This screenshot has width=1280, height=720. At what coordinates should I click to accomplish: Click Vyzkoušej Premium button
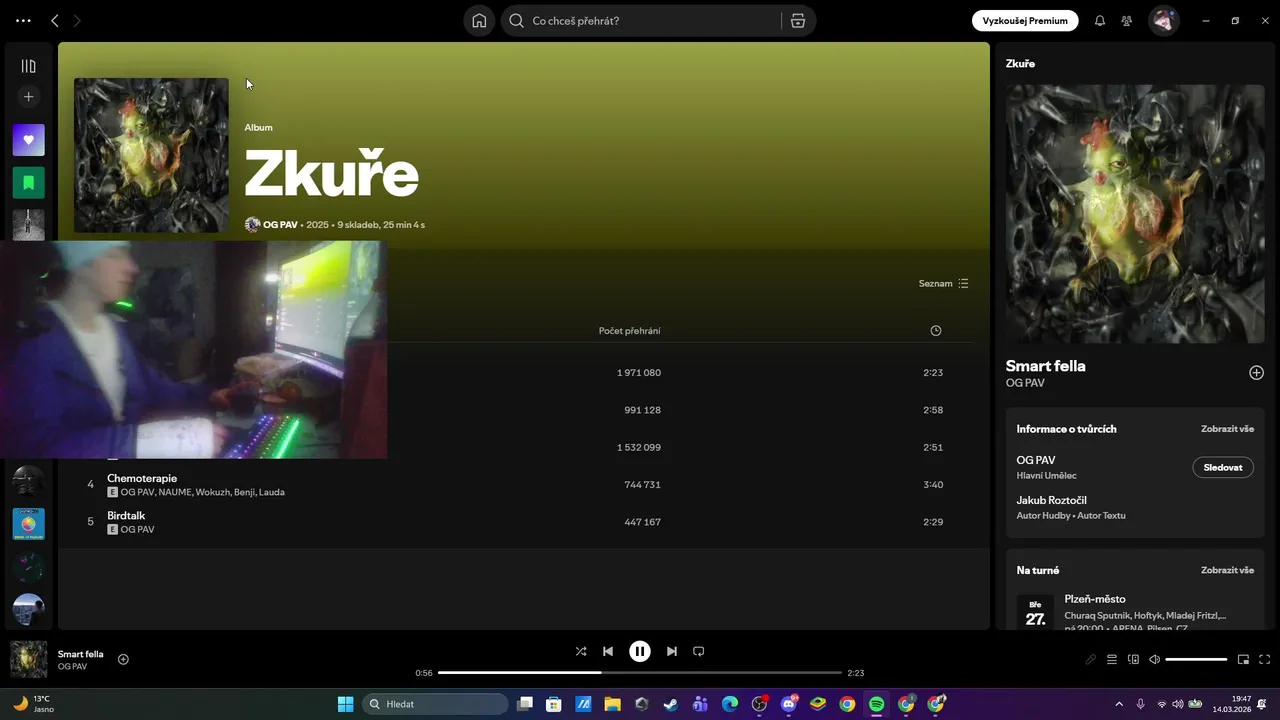[1025, 21]
